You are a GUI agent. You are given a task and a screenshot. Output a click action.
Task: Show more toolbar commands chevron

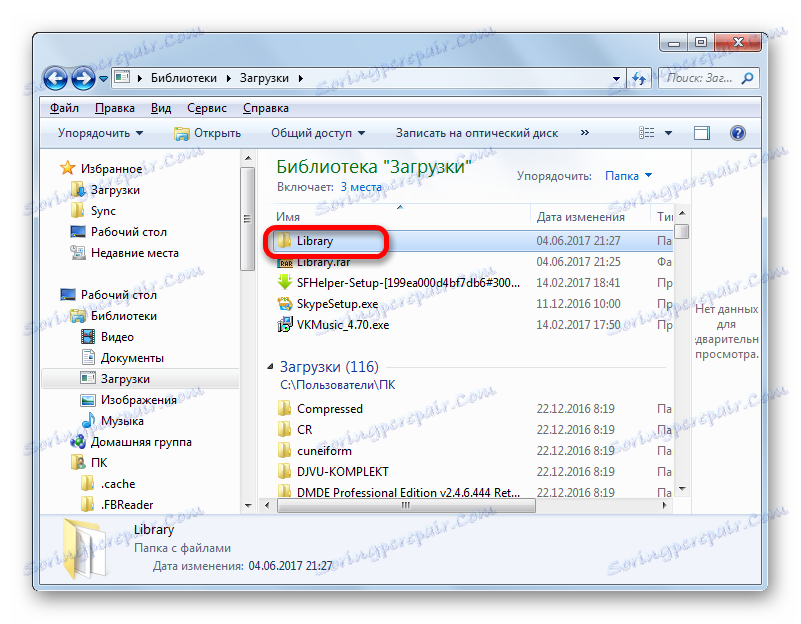point(584,133)
